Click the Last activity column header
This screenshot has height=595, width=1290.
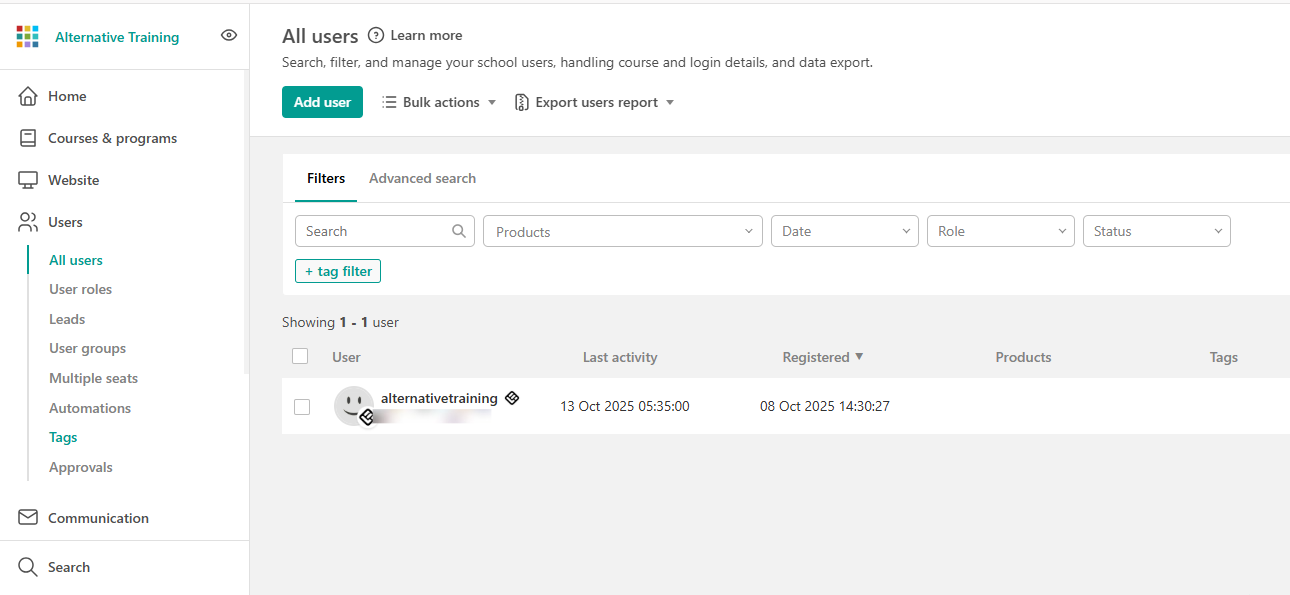pyautogui.click(x=620, y=357)
